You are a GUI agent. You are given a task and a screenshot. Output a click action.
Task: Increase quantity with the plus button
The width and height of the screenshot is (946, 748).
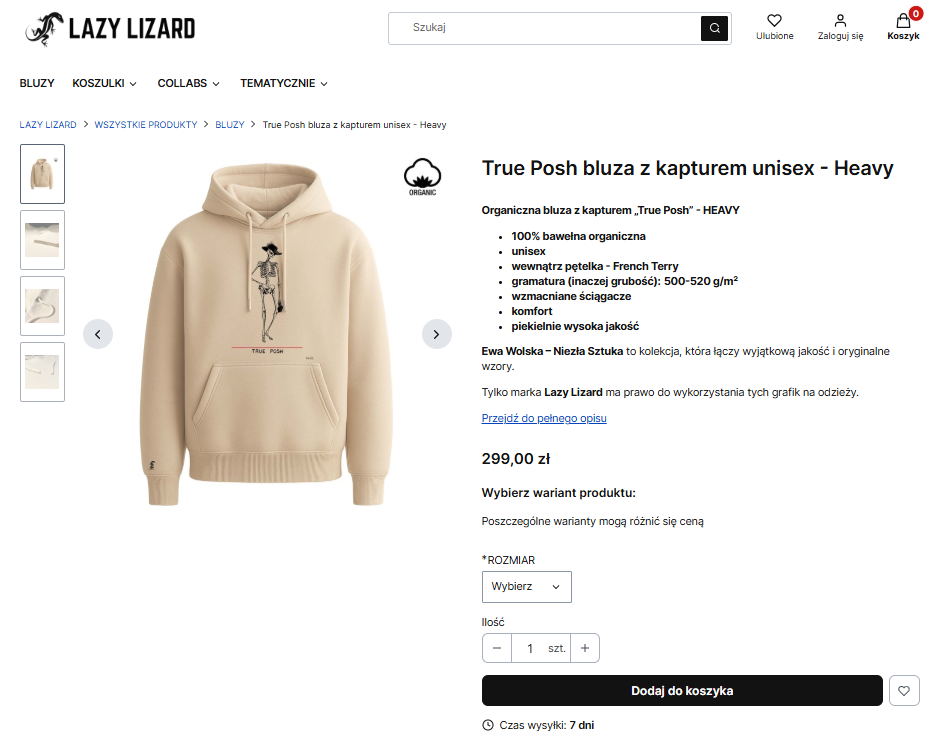click(x=585, y=648)
